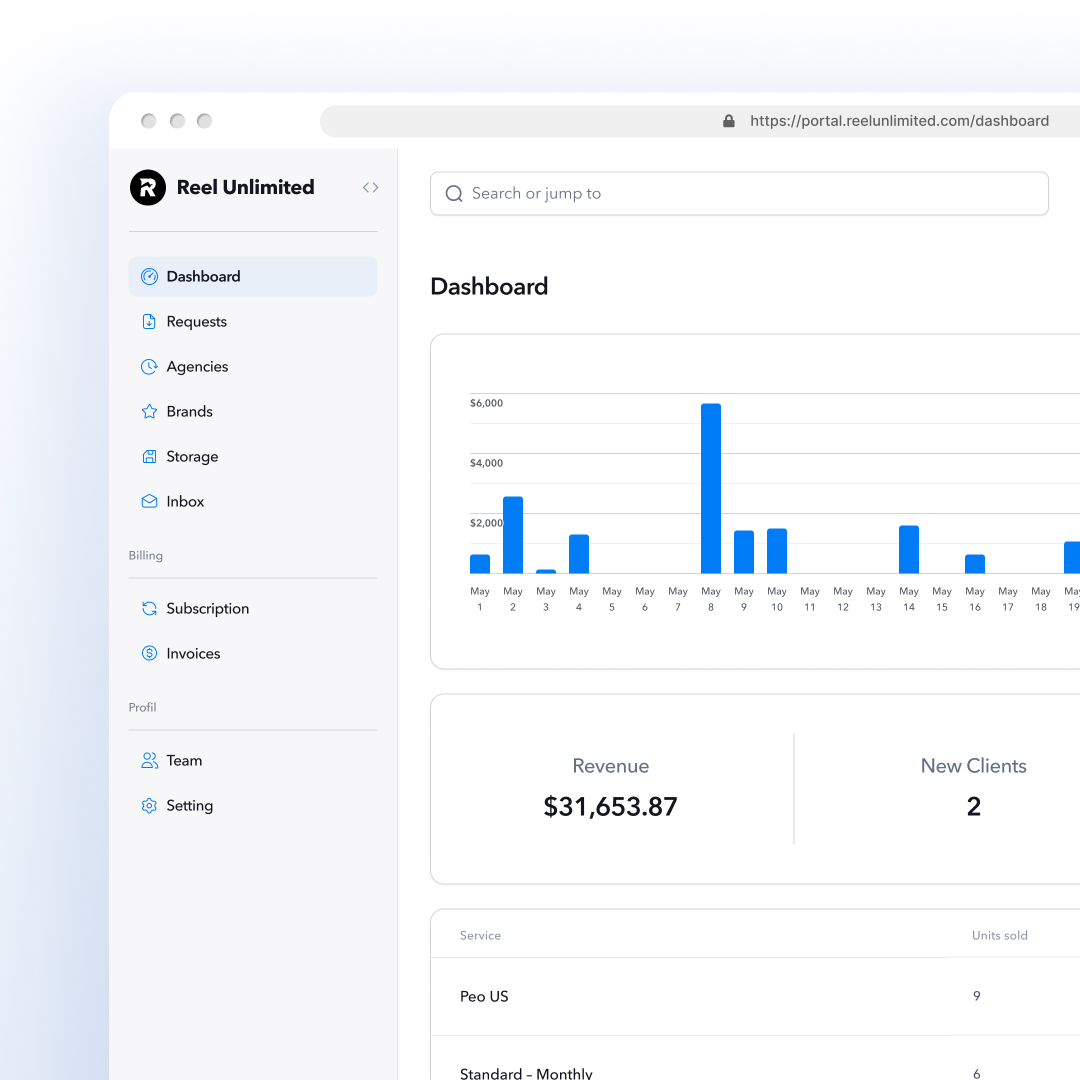Click the New Clients value 2
The image size is (1080, 1080).
pos(973,807)
